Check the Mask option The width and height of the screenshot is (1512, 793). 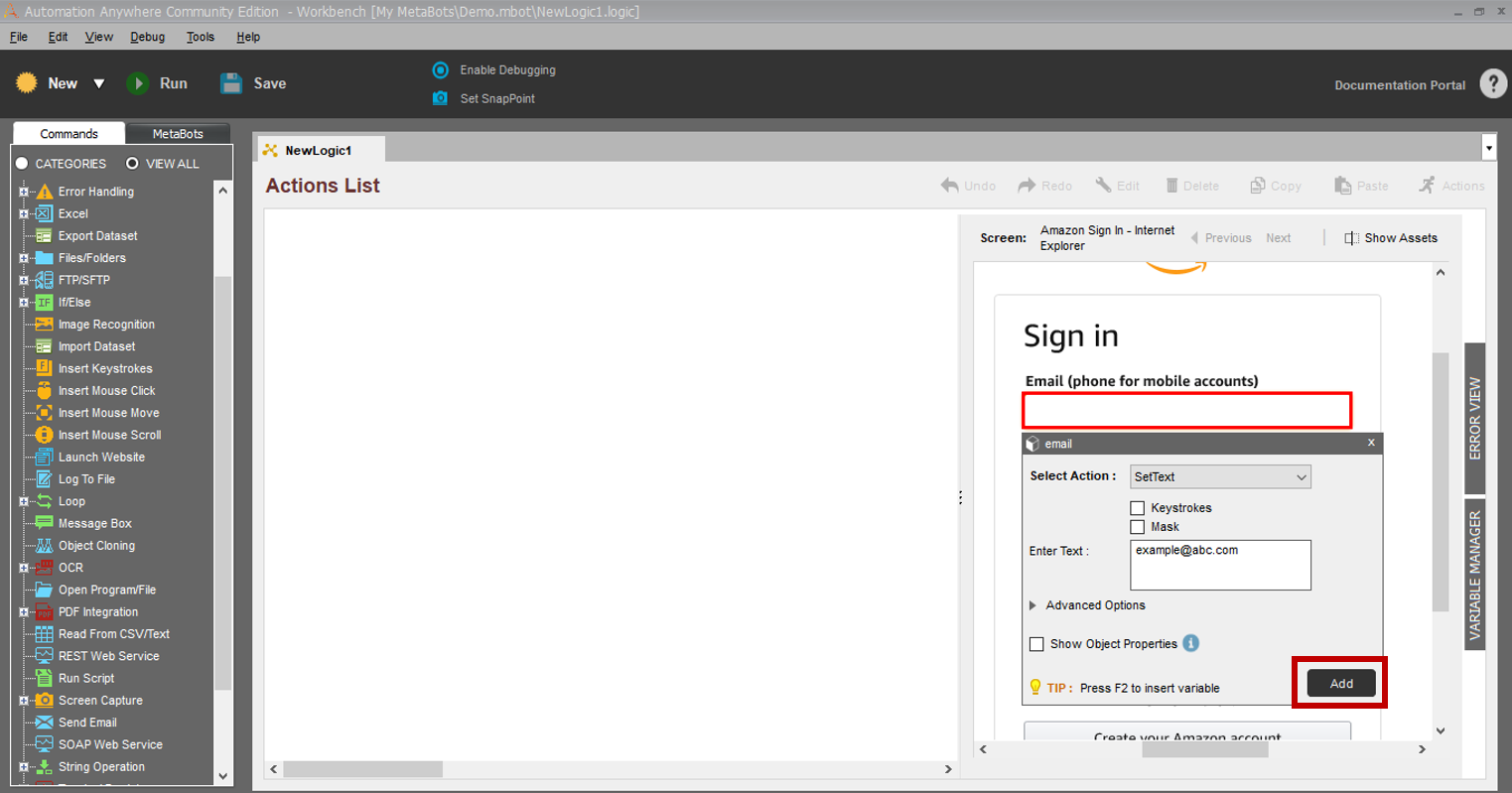[x=1137, y=526]
